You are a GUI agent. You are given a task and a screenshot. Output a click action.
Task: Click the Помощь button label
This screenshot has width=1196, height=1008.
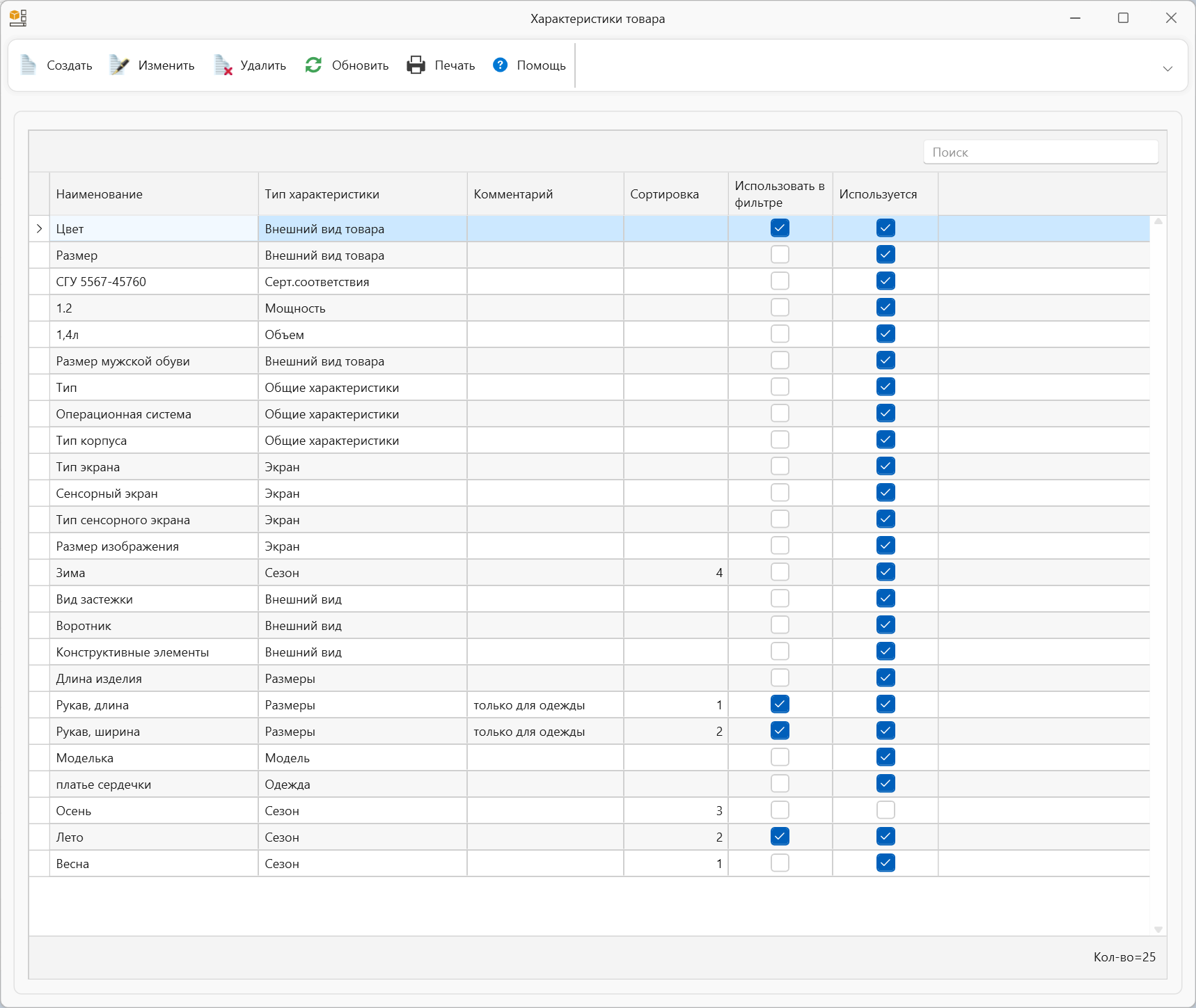pos(541,65)
